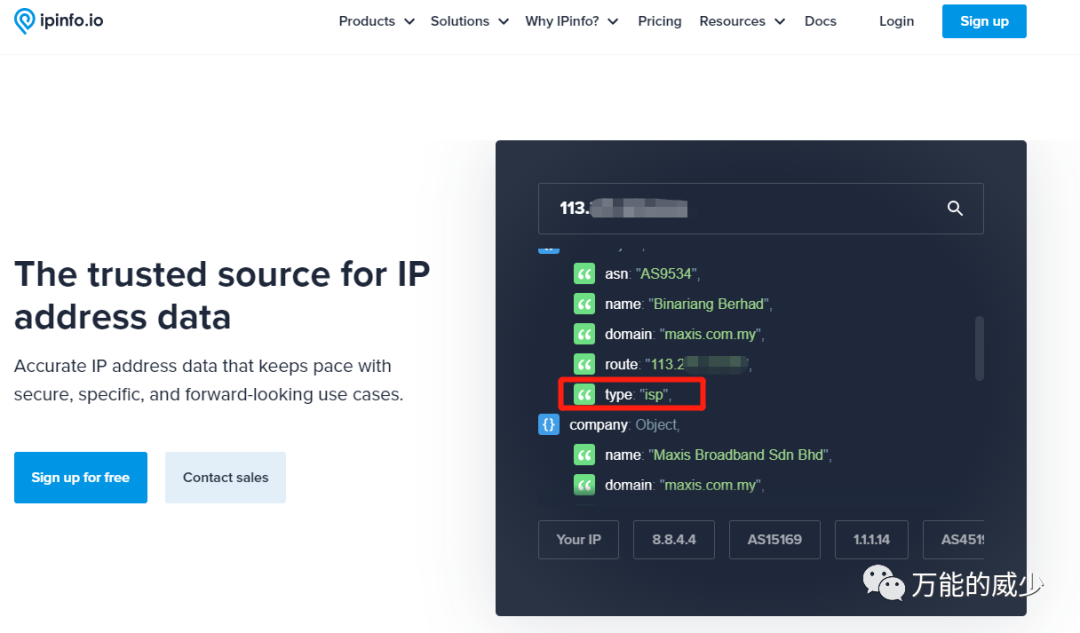Click the company name "Maxis Broadband Sdn Bhd"
Image resolution: width=1080 pixels, height=633 pixels.
tap(740, 455)
